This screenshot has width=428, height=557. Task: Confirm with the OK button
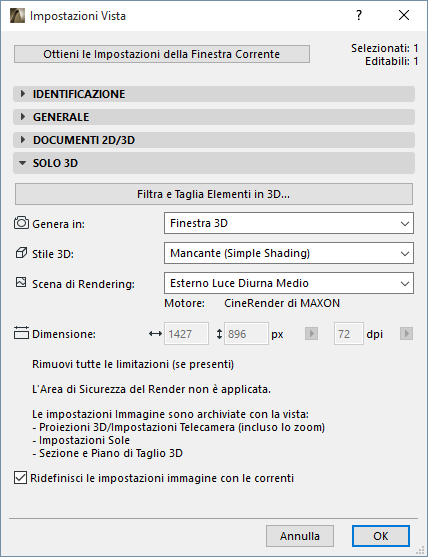click(381, 536)
